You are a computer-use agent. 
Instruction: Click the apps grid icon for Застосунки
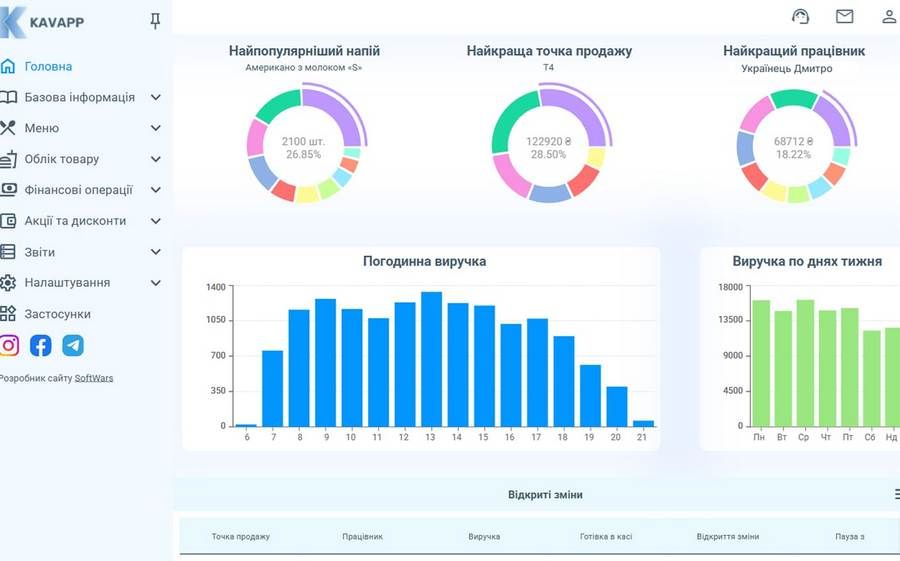tap(8, 314)
